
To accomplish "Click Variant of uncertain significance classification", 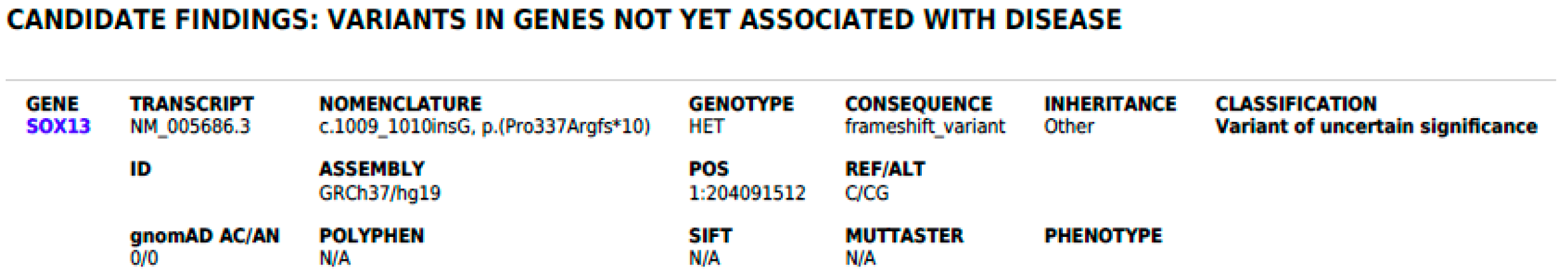I will [x=1376, y=126].
